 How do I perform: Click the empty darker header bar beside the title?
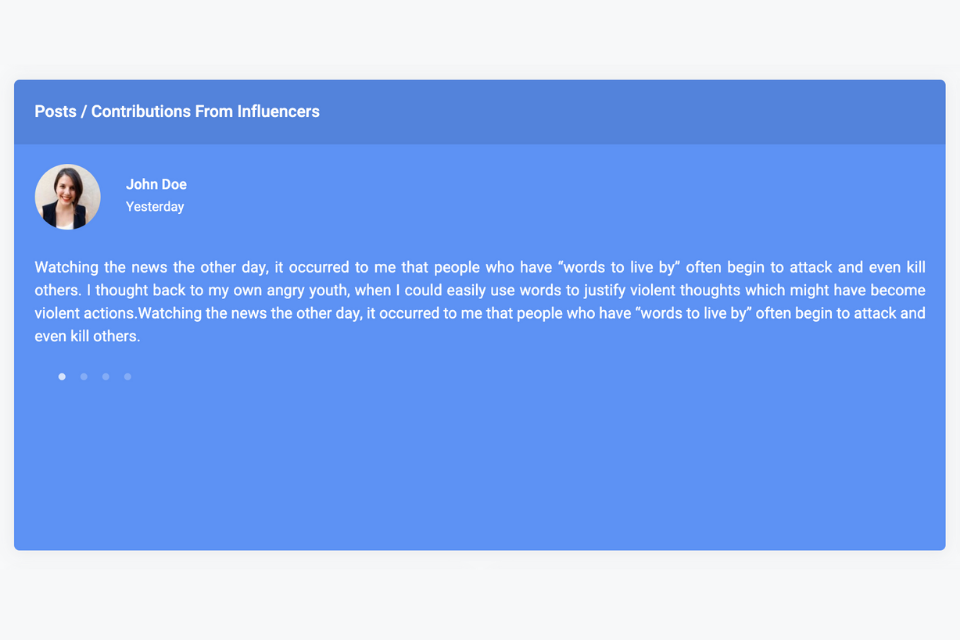coord(631,112)
